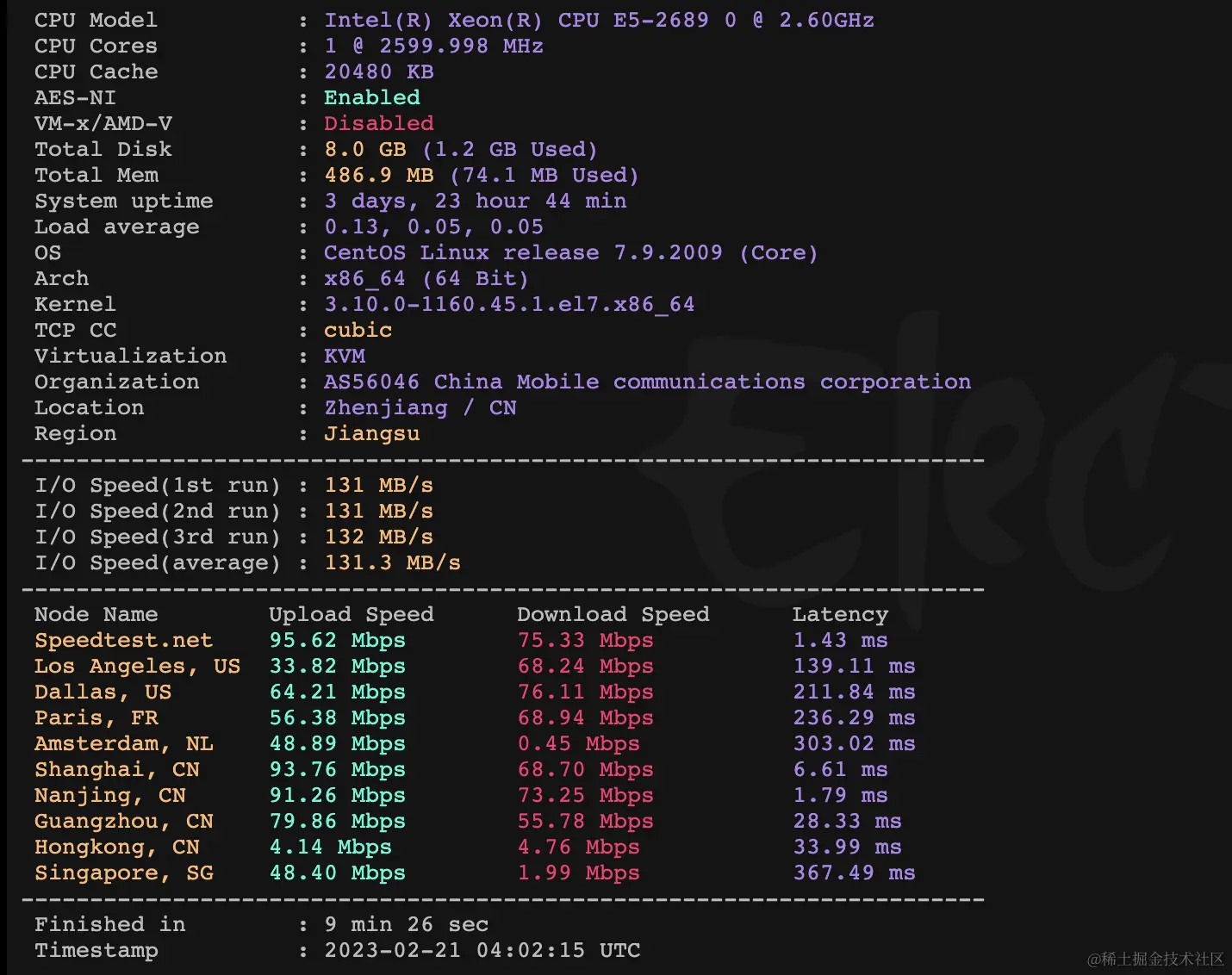Click Speedtest.net upload speed 95.62 Mbps
Viewport: 1232px width, 975px height.
tap(337, 640)
